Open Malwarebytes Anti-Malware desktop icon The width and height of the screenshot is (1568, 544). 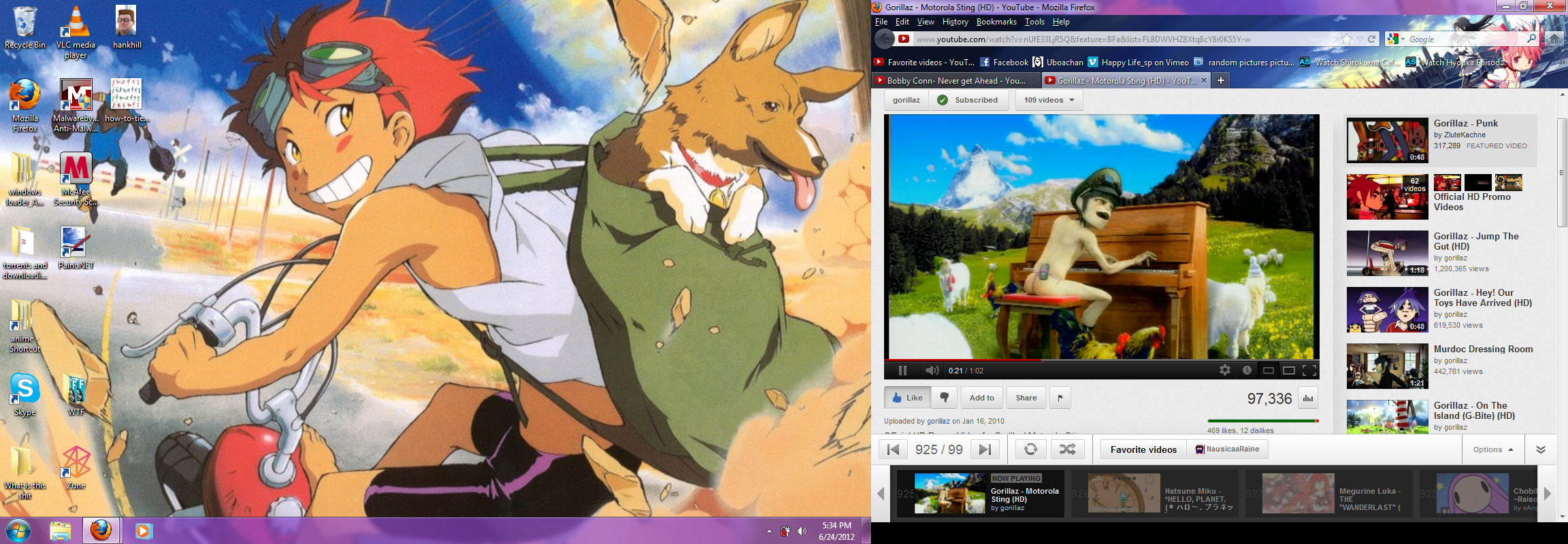[x=76, y=105]
